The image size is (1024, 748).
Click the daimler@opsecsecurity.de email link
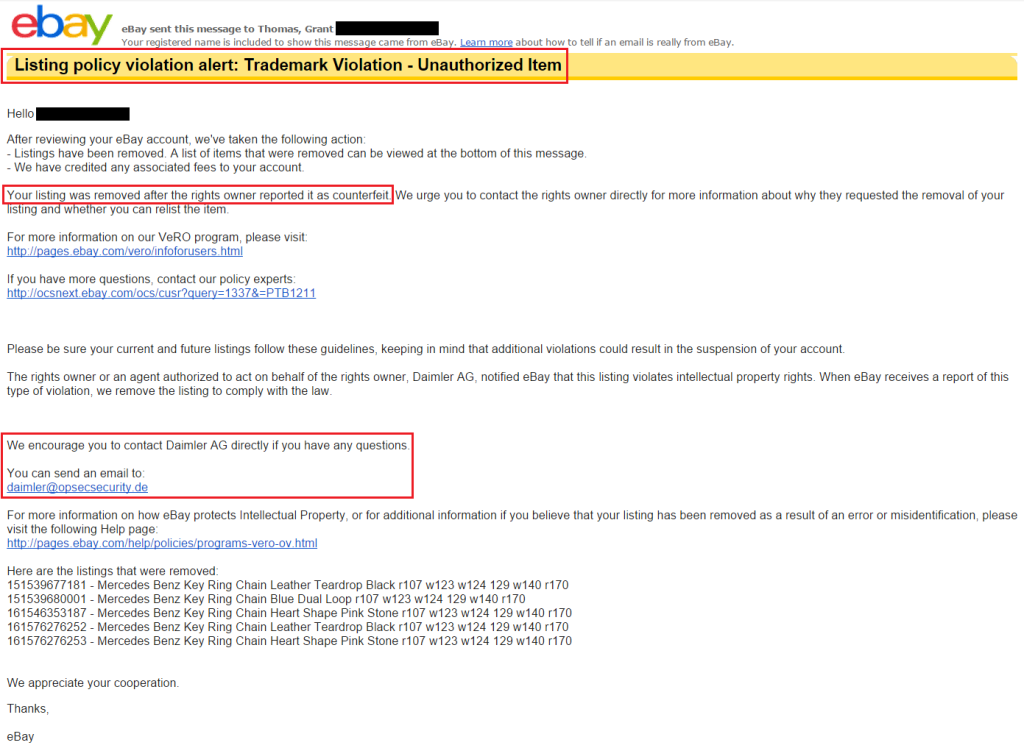tap(76, 487)
